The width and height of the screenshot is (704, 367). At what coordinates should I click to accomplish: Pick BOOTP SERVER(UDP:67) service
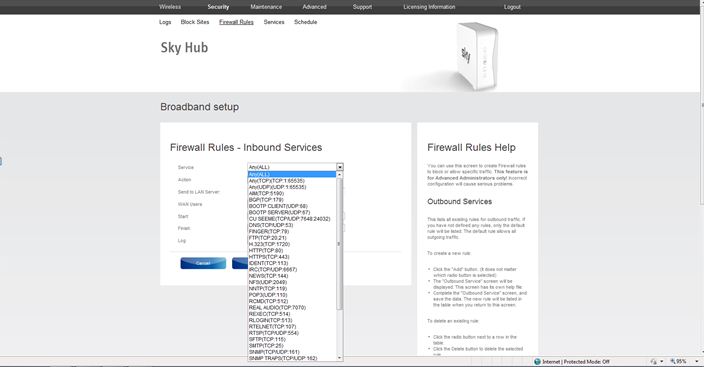[x=292, y=212]
